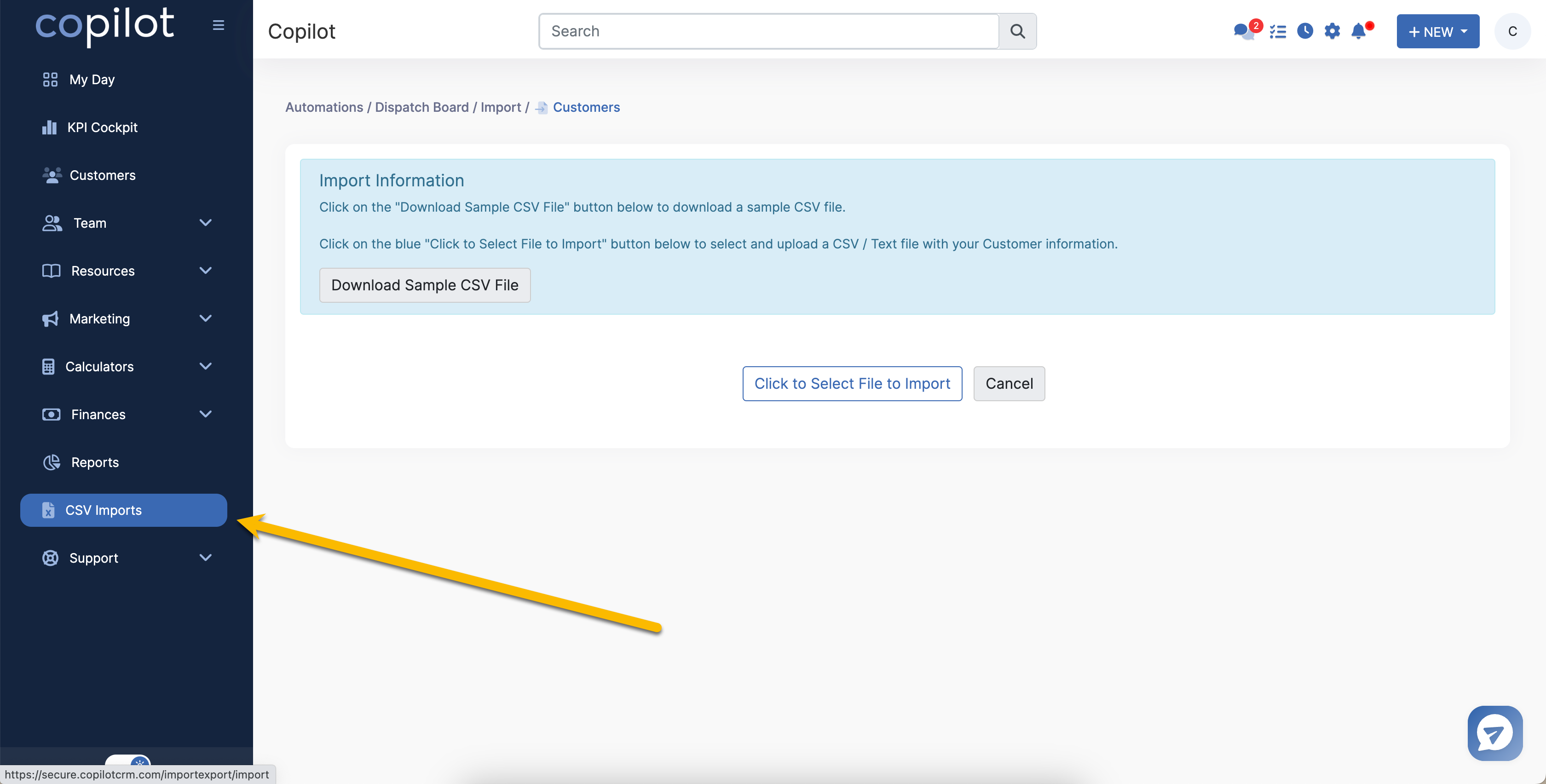Click the Customers people icon in the sidebar
1546x784 pixels.
pos(52,175)
